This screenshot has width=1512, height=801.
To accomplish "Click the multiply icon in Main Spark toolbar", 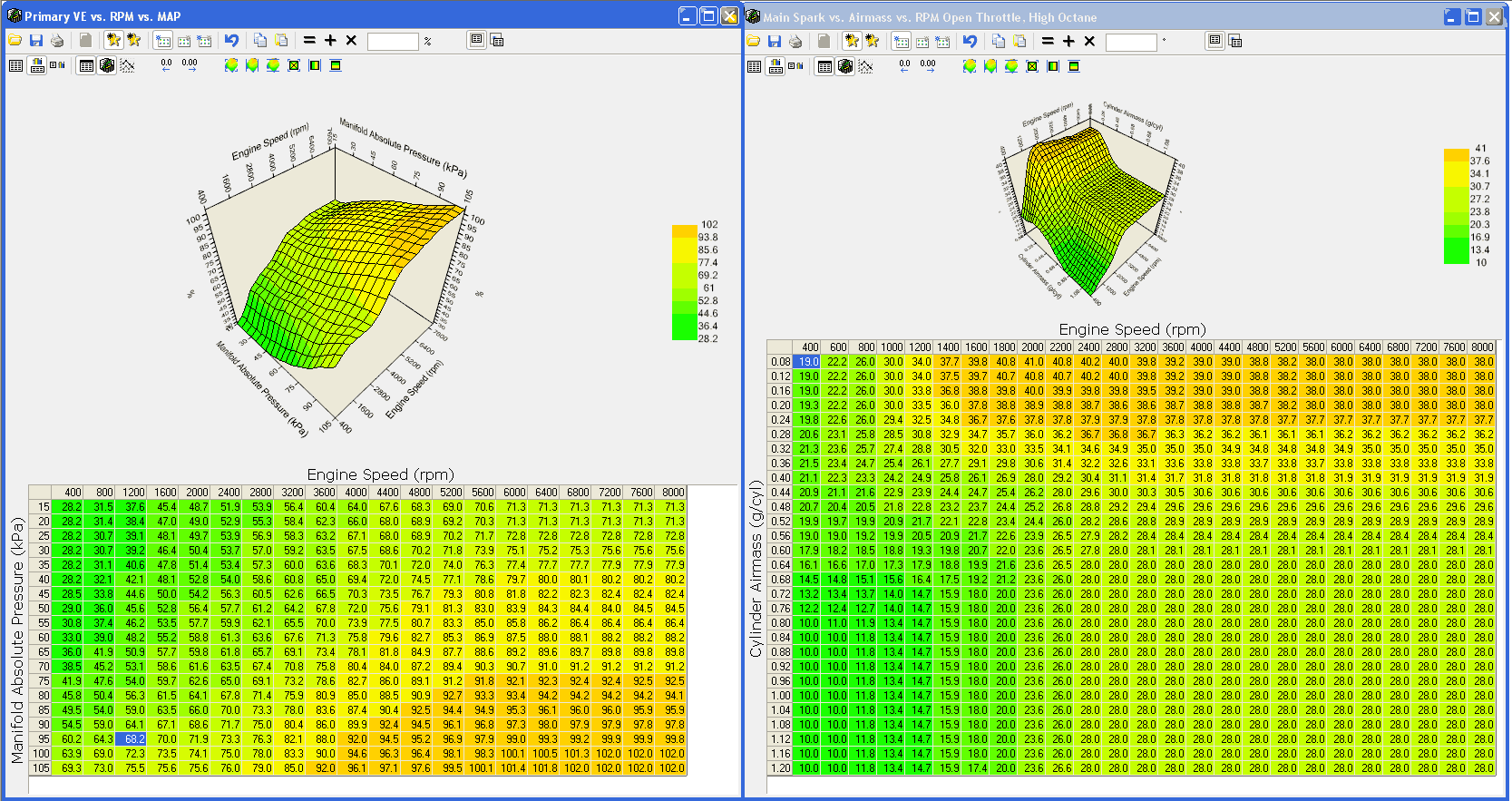I will pyautogui.click(x=1089, y=41).
